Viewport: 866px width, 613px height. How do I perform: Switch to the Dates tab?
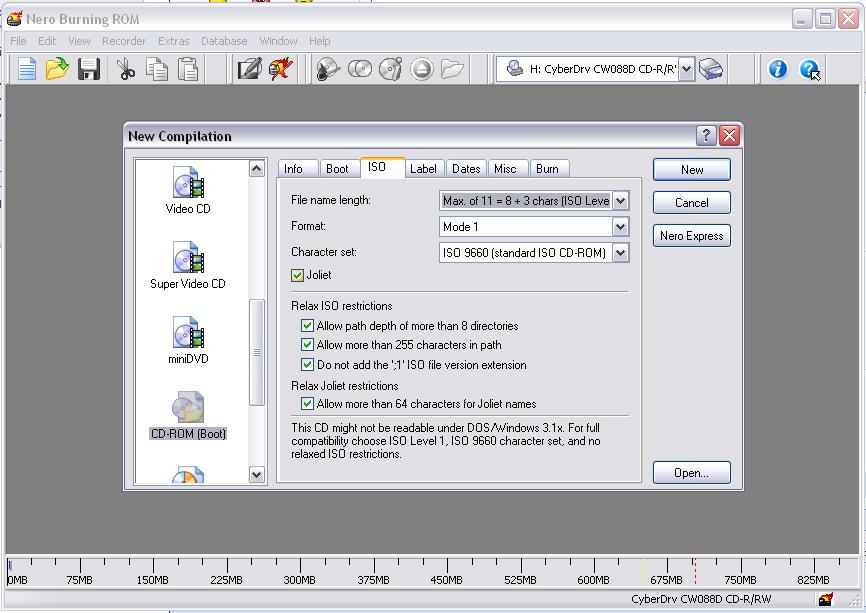[x=466, y=169]
